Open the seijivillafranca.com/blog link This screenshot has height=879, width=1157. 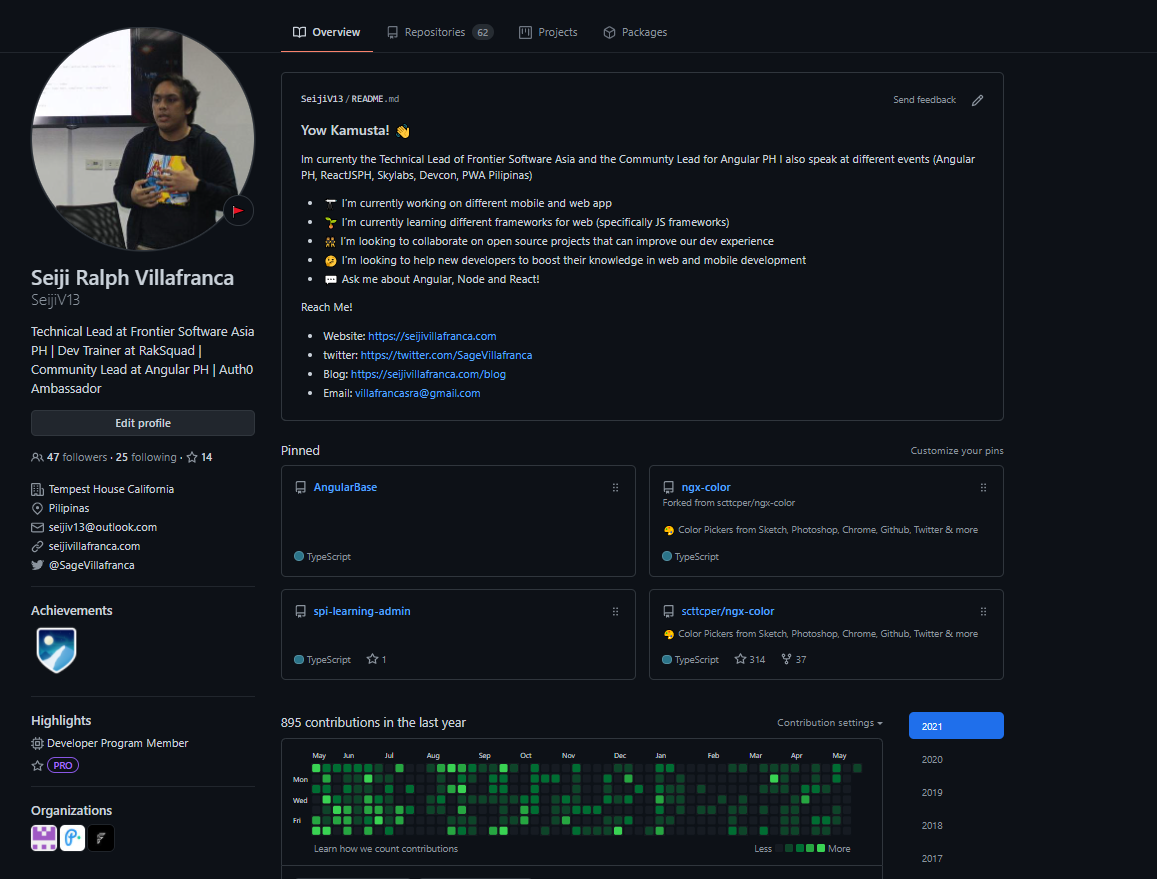[x=428, y=374]
